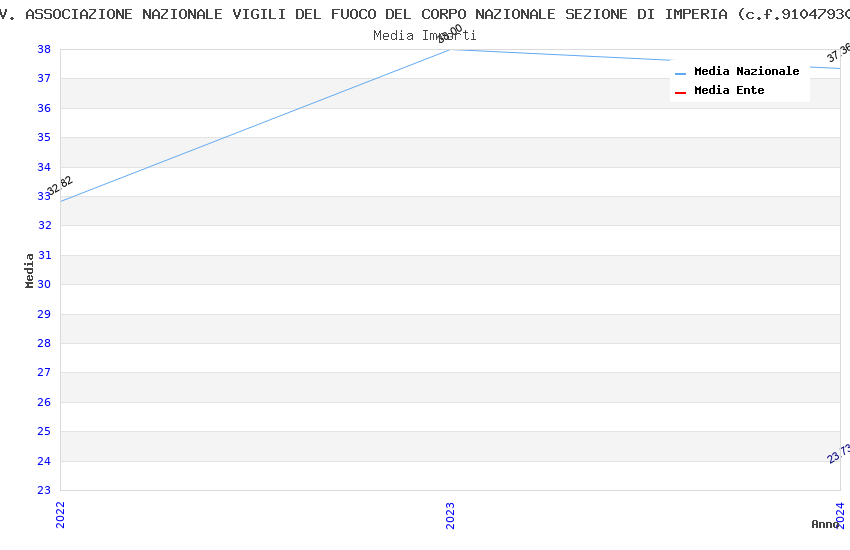
Task: Click the 32.82 data point label
Action: [60, 185]
